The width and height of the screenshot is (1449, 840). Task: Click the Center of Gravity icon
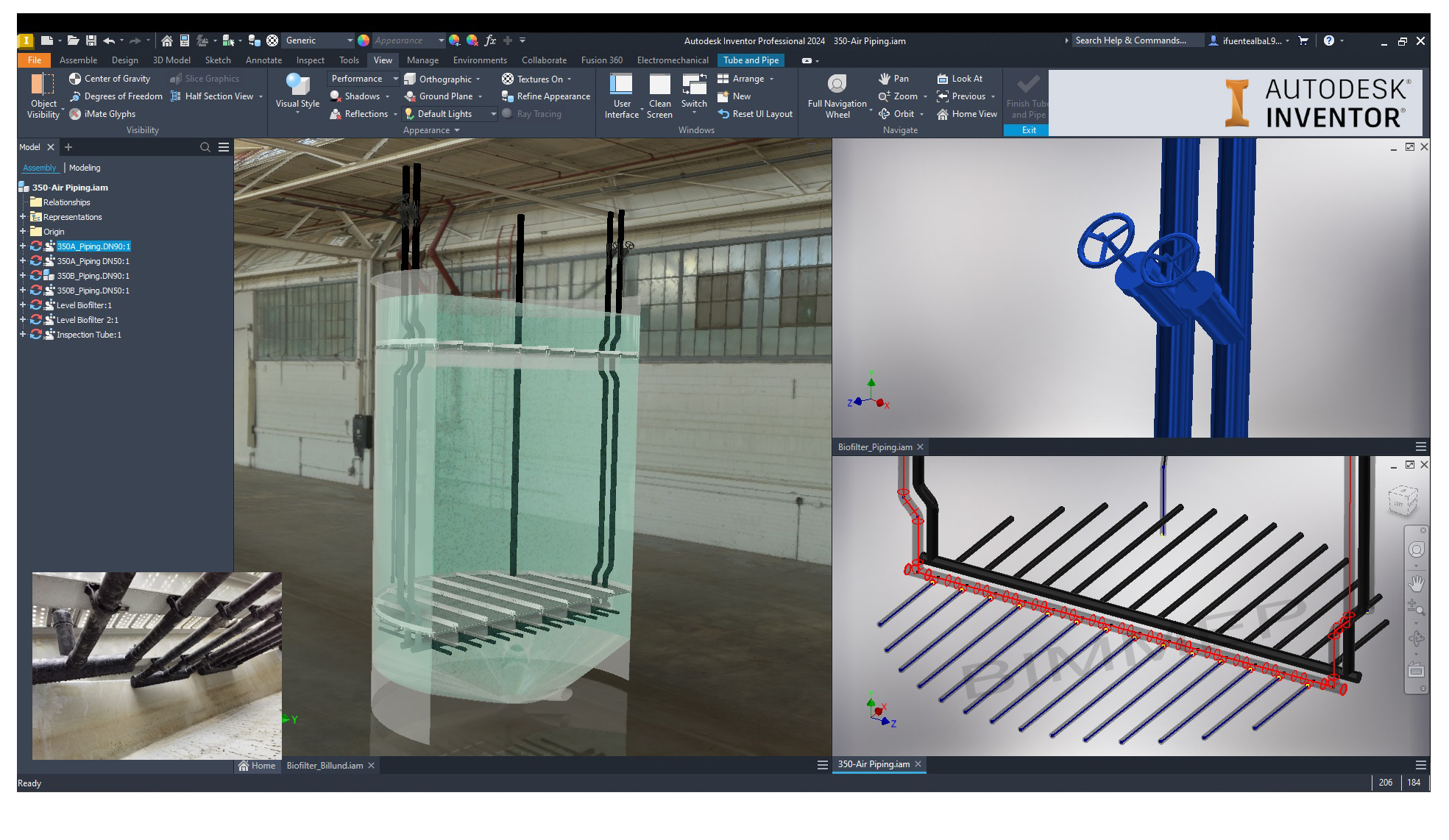click(x=75, y=79)
